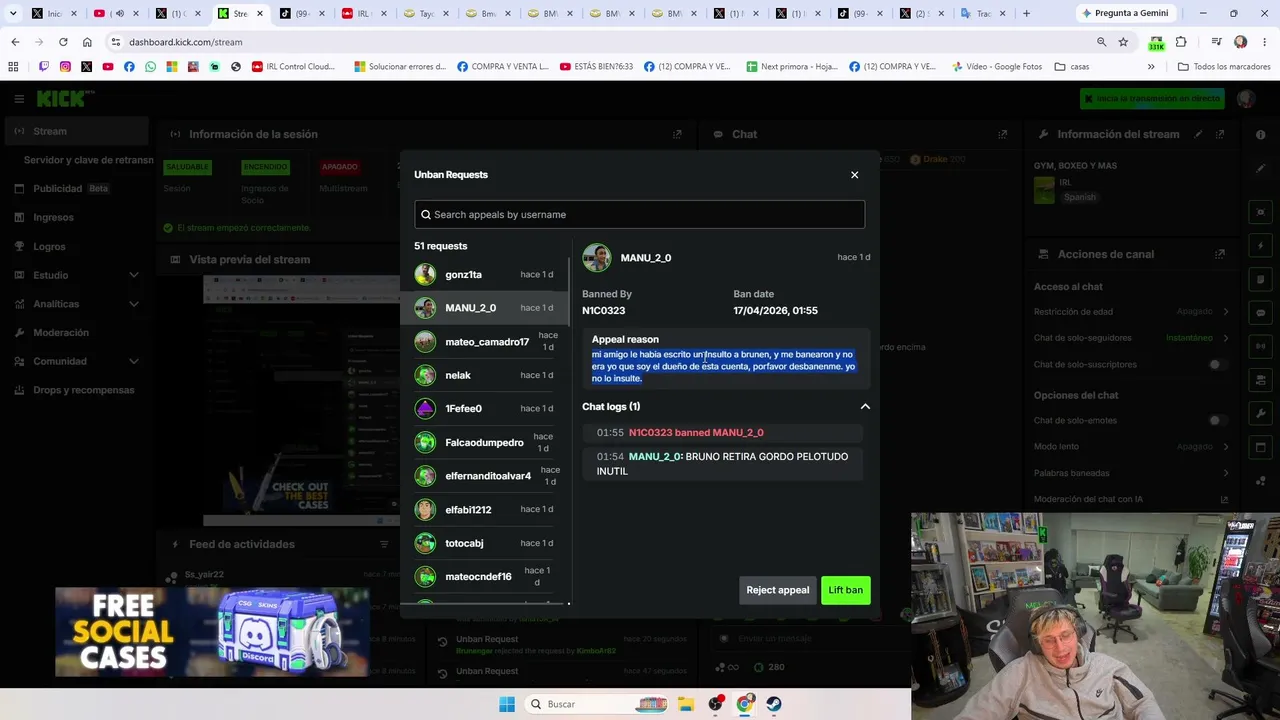Click MANU_2_0 avatar in appeal details
1280x720 pixels.
coord(597,258)
